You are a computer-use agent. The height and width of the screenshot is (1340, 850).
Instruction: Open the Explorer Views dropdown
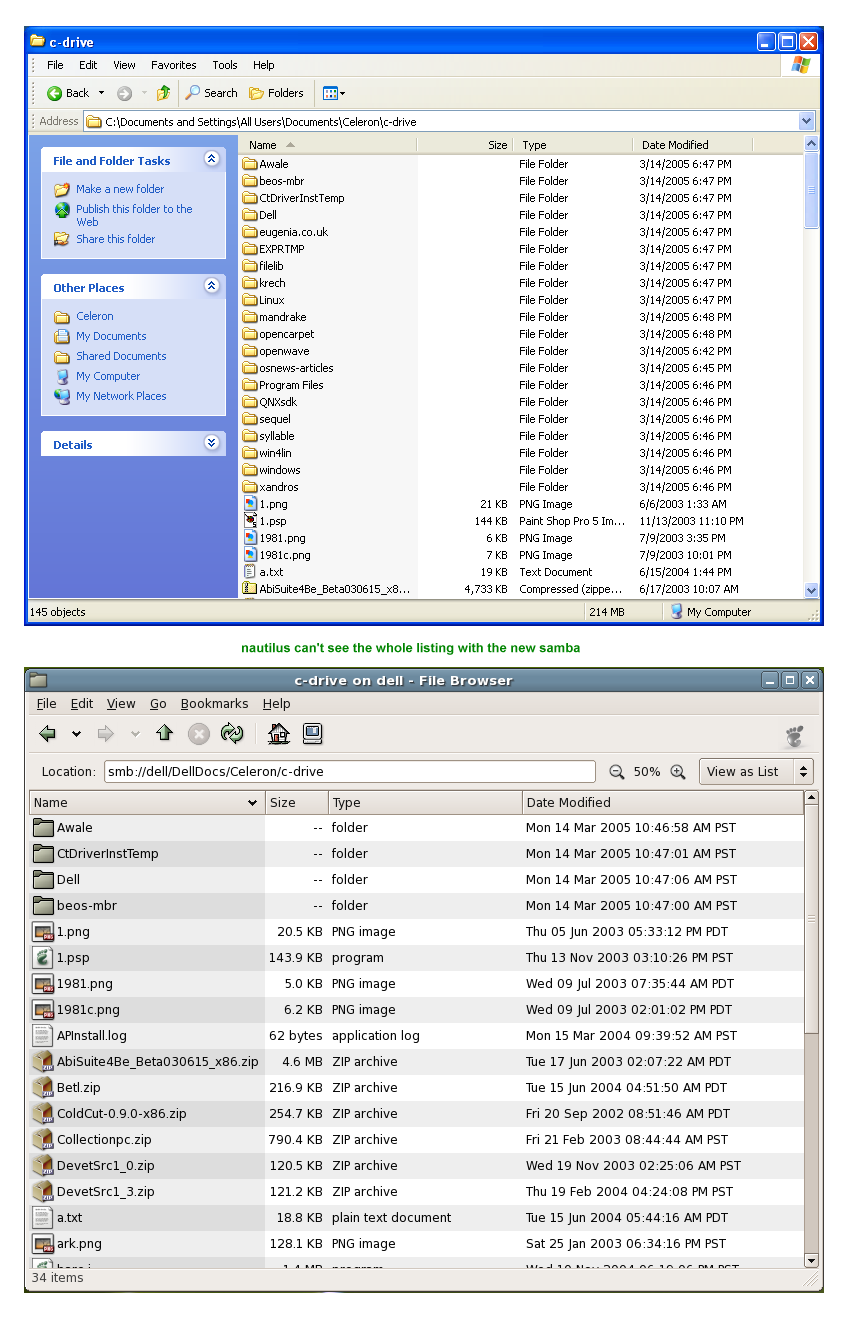pos(334,93)
